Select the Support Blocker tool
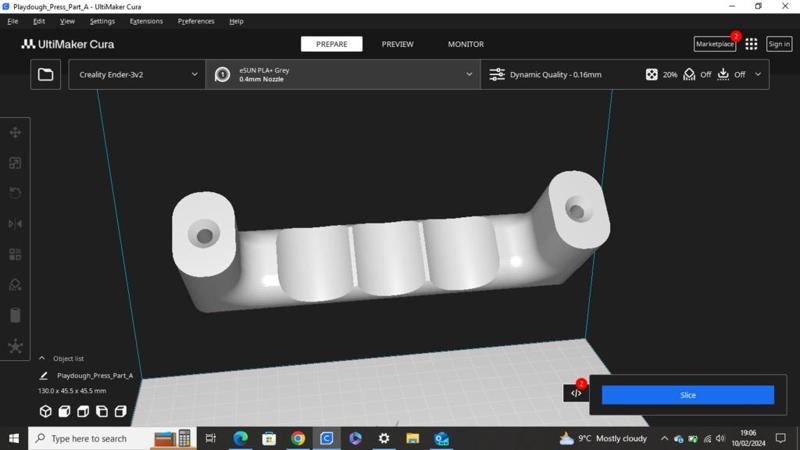Image resolution: width=800 pixels, height=450 pixels. (15, 285)
